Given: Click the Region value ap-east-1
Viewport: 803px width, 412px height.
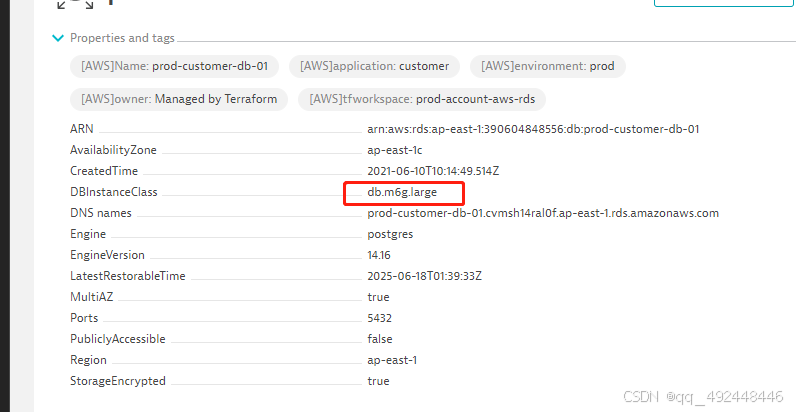Looking at the screenshot, I should click(392, 360).
